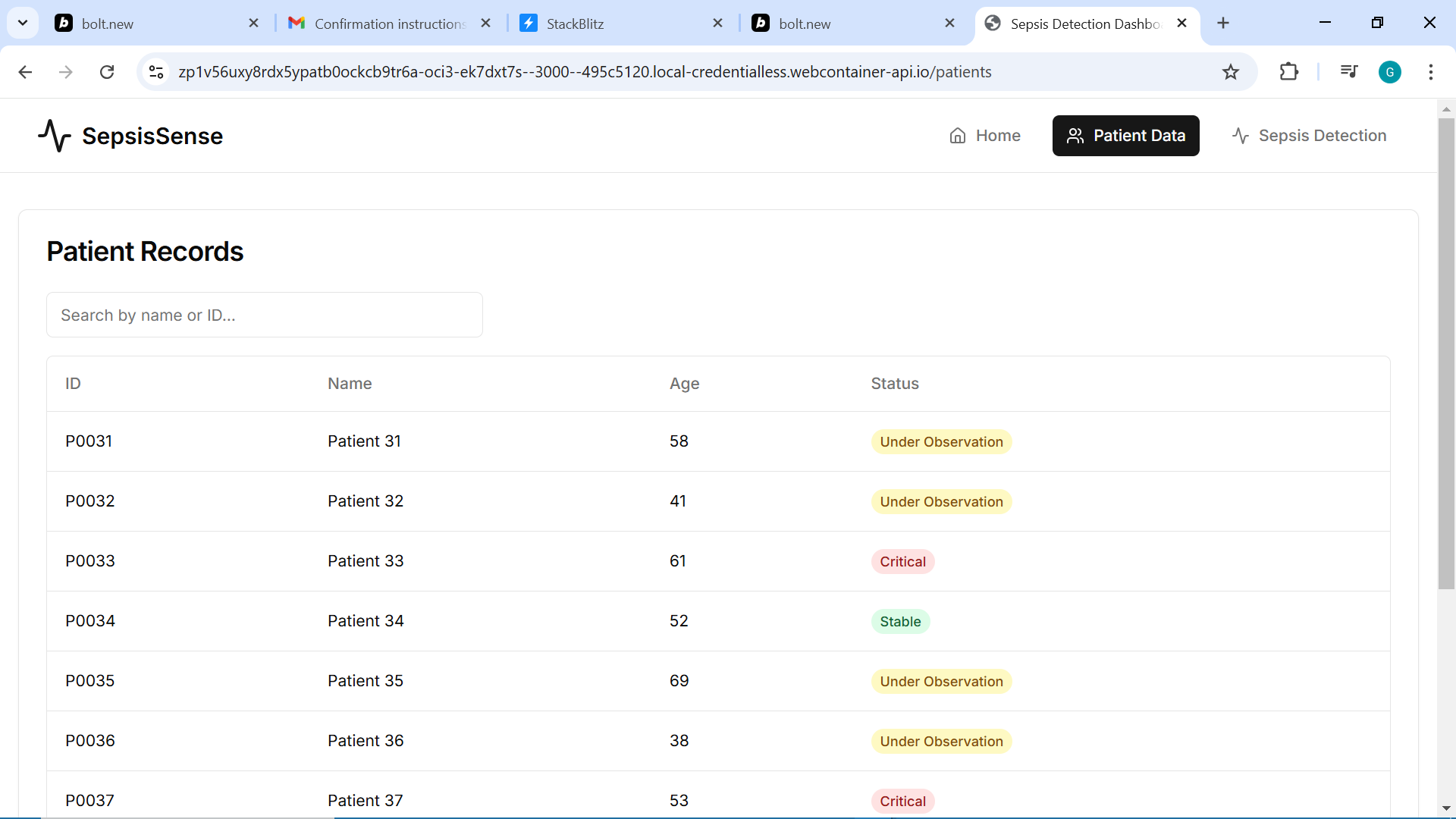This screenshot has width=1456, height=819.
Task: Reload the page with the refresh icon
Action: 107,72
